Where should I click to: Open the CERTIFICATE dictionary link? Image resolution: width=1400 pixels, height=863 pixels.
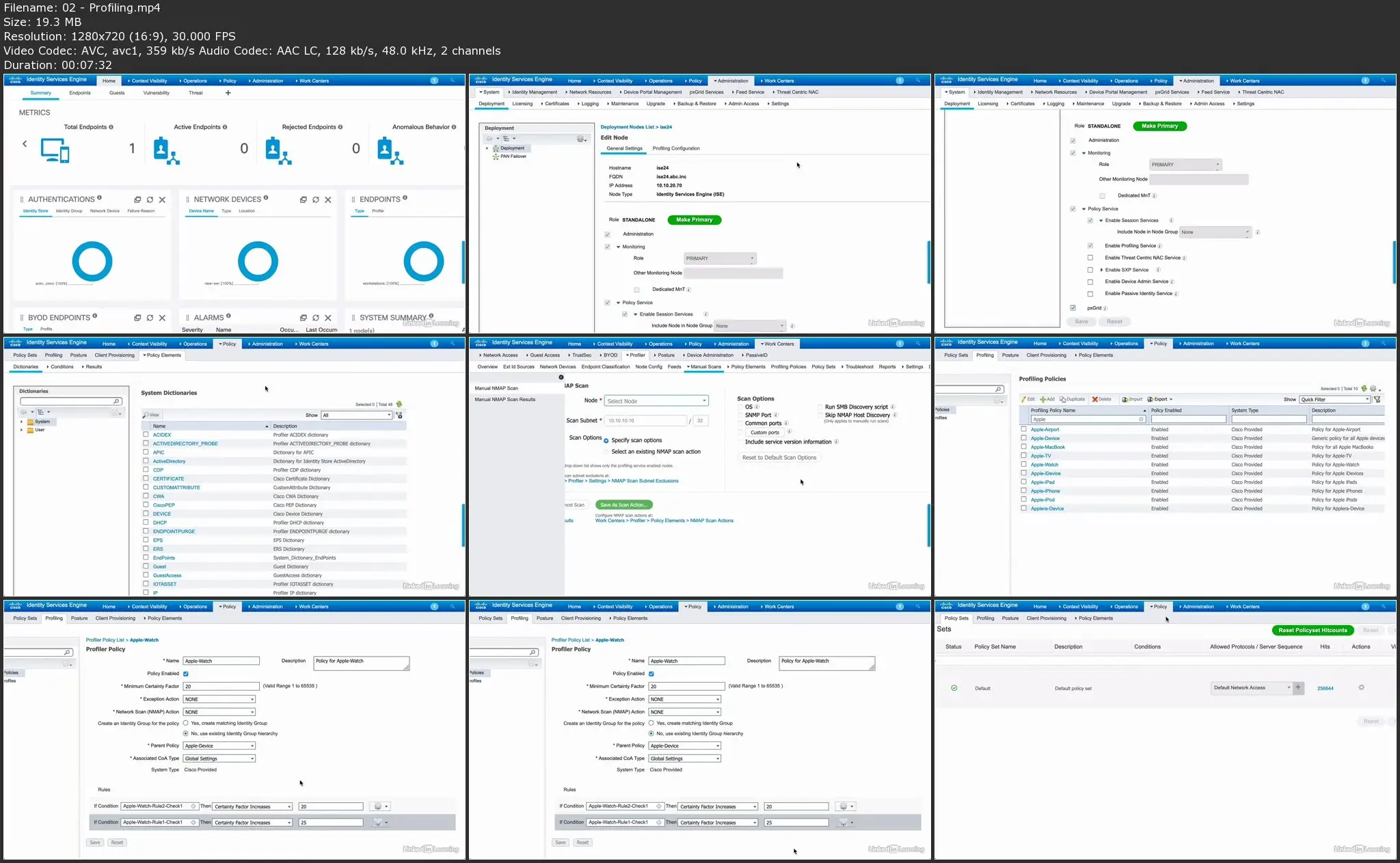coord(168,479)
